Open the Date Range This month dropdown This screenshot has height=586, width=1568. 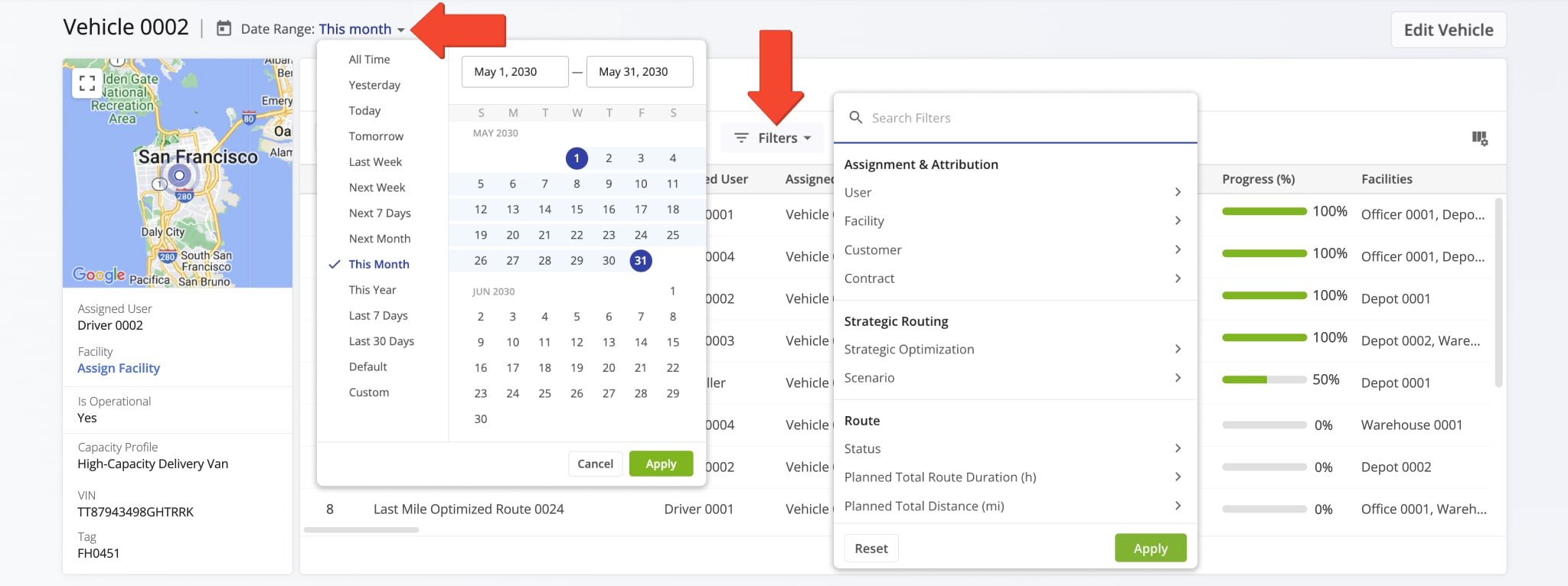click(361, 29)
